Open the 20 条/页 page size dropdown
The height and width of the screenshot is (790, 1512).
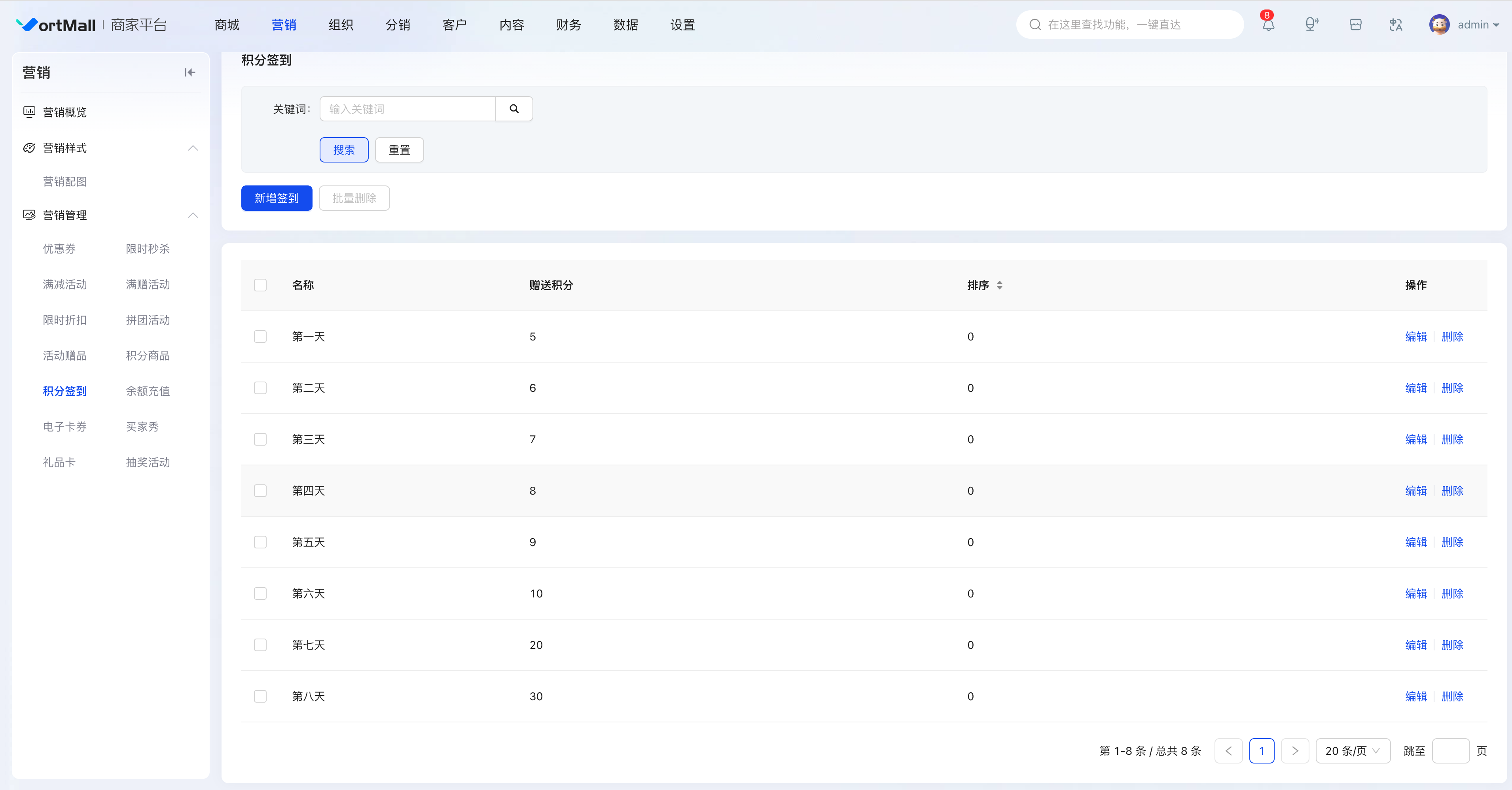coord(1352,750)
